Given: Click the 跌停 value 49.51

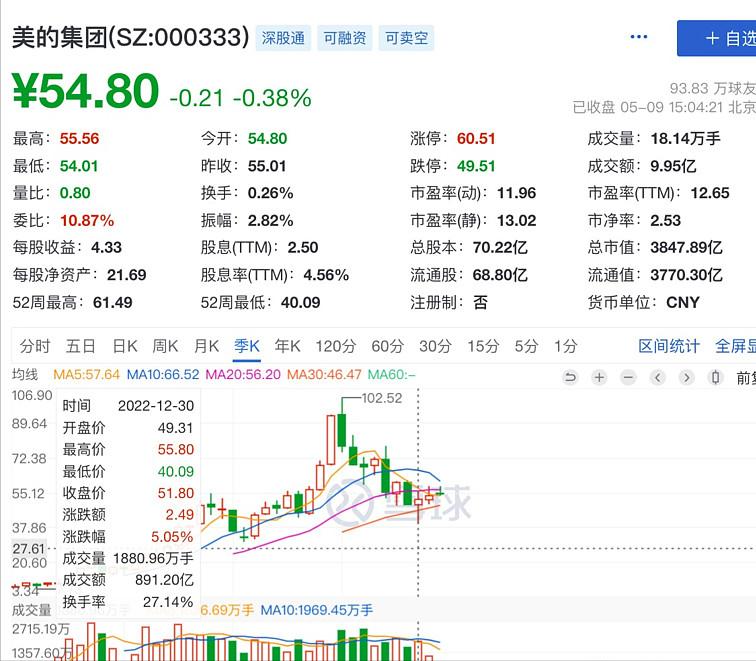Looking at the screenshot, I should [x=476, y=166].
